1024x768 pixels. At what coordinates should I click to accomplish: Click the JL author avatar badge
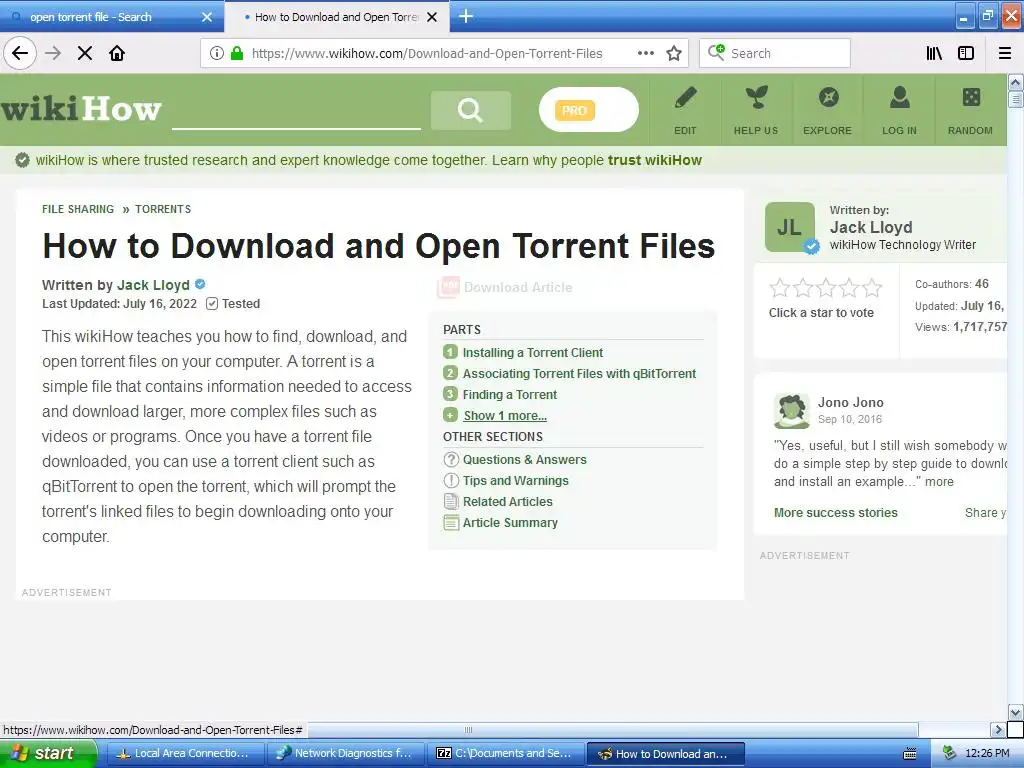coord(790,227)
